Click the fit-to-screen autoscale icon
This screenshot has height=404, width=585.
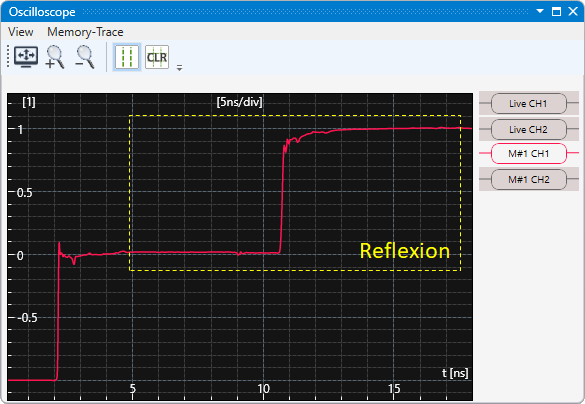pos(26,57)
